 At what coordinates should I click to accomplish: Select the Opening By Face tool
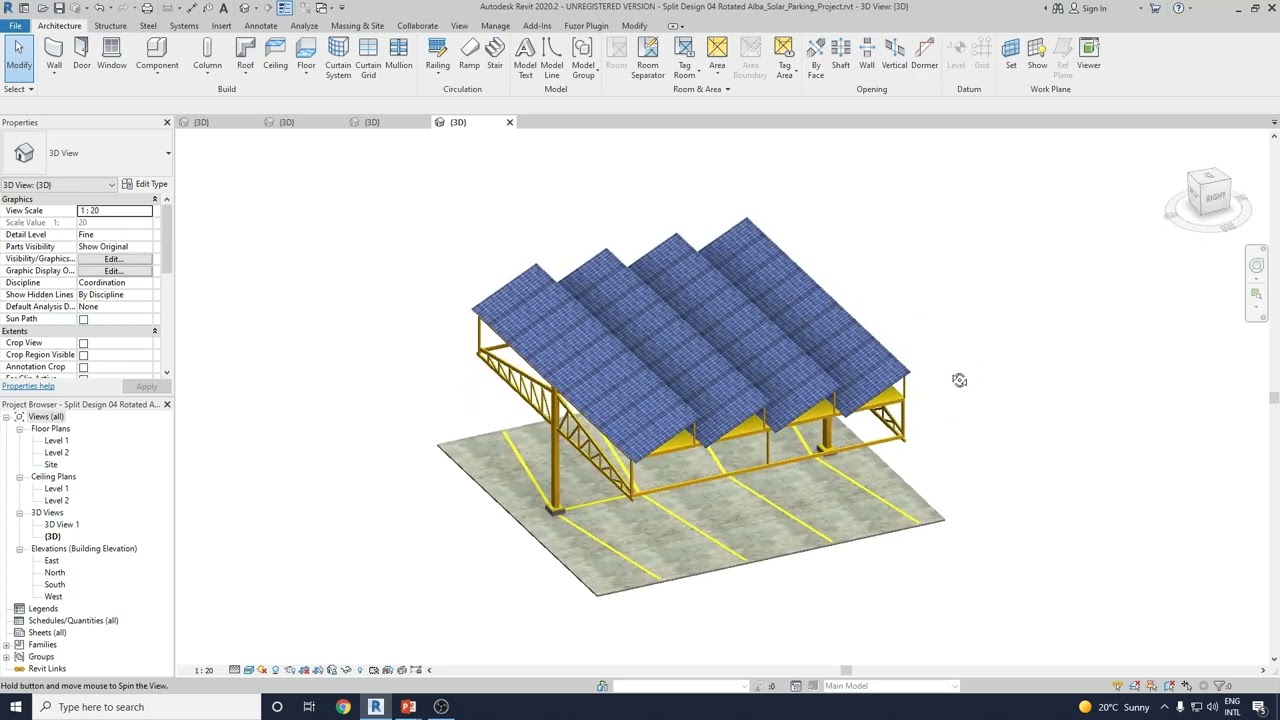(x=816, y=58)
